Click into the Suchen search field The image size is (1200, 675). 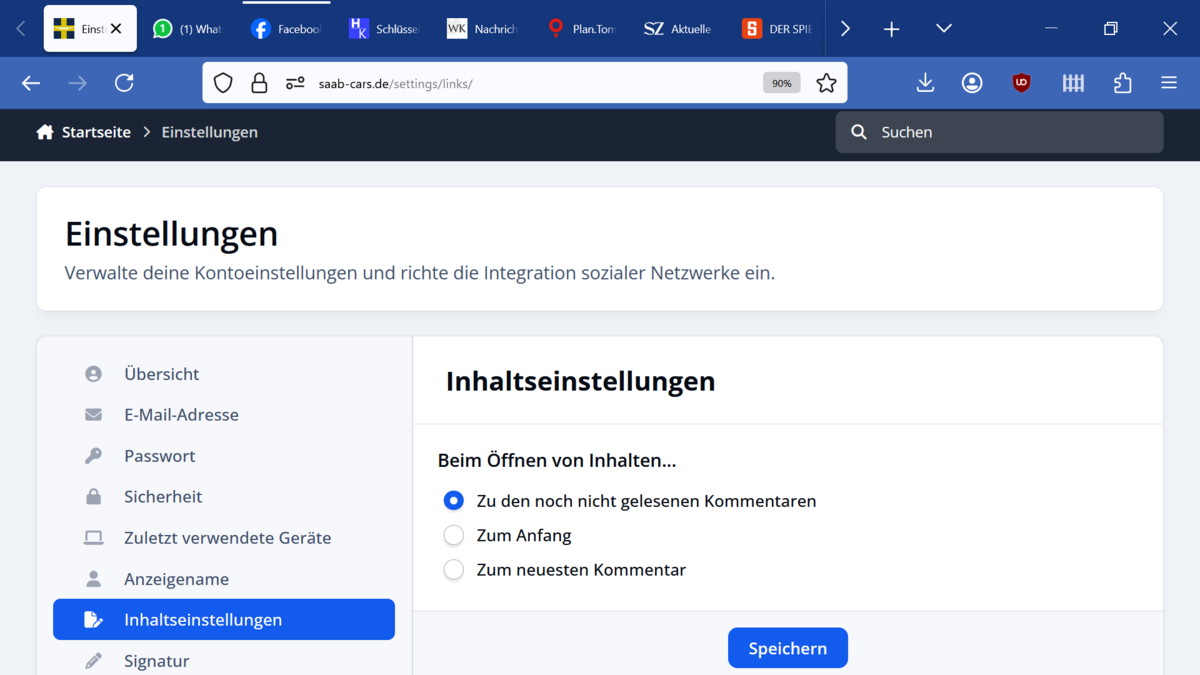[x=1000, y=132]
